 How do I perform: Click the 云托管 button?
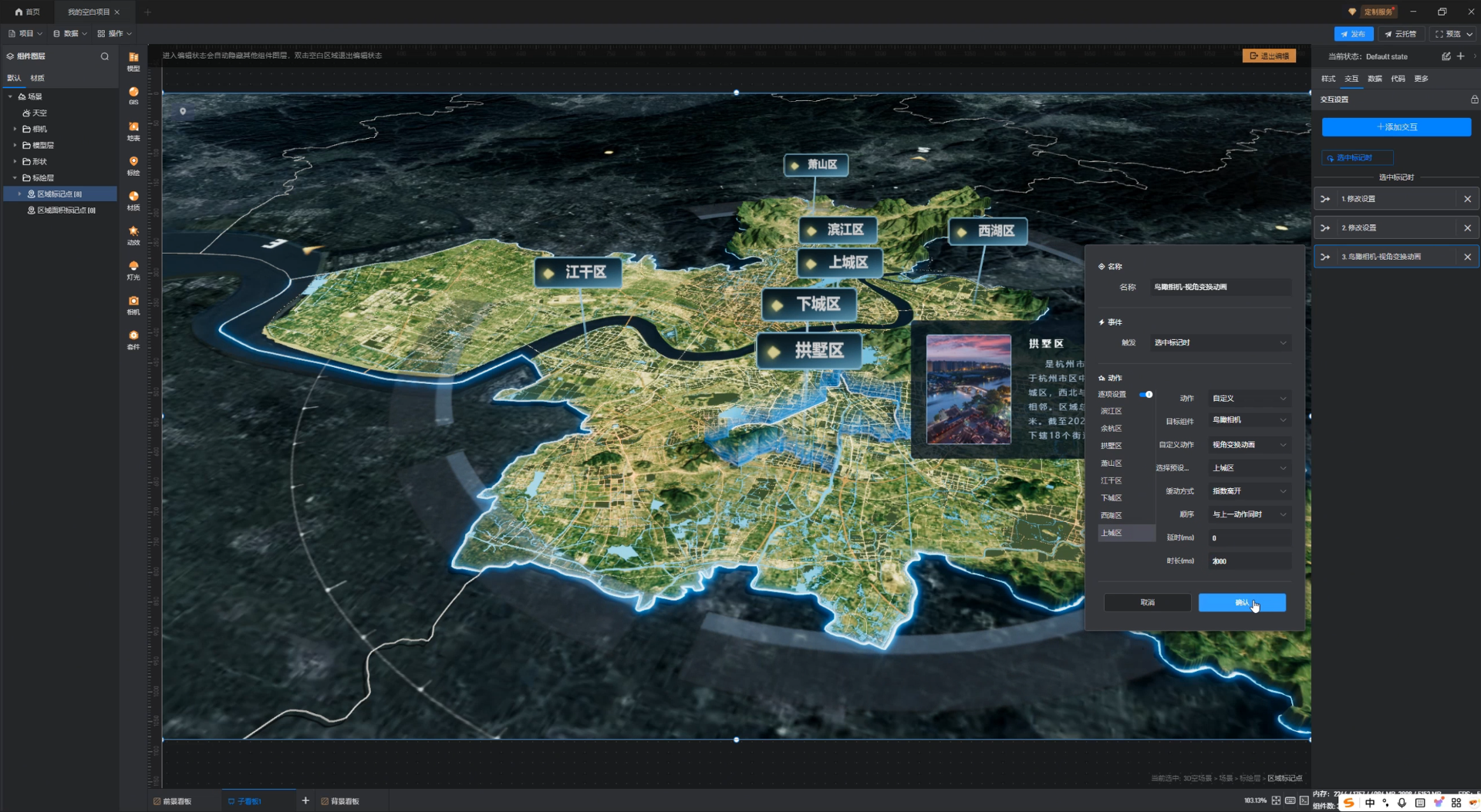[1400, 34]
